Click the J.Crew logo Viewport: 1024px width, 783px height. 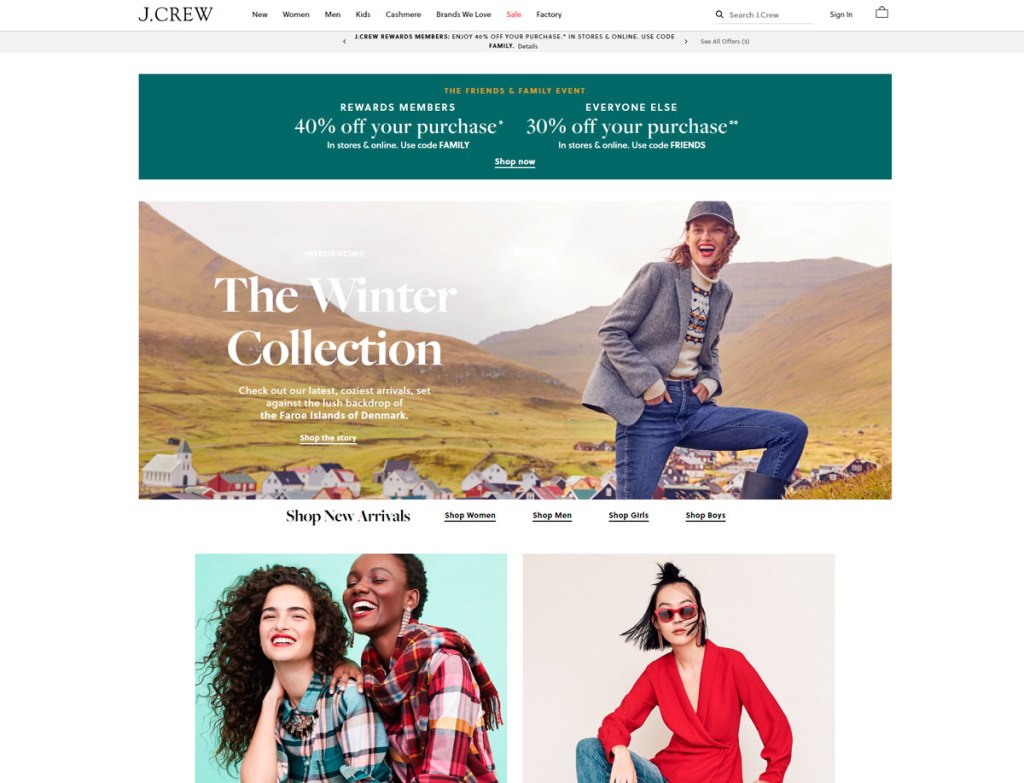(x=175, y=14)
